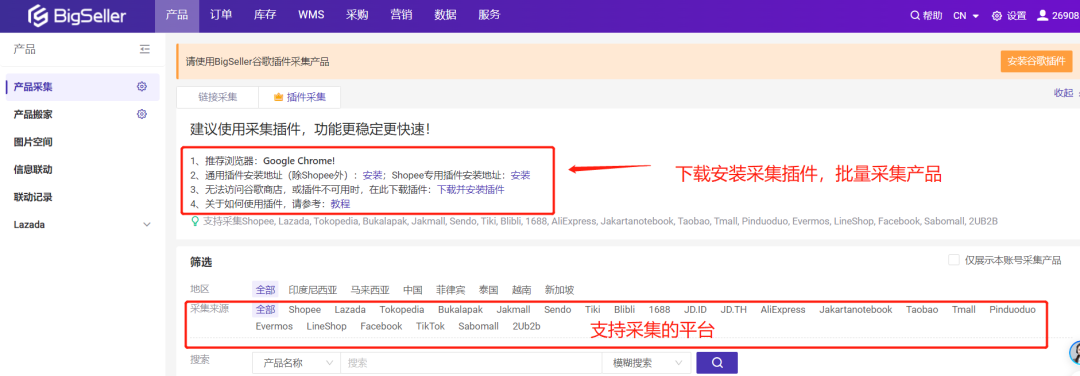
Task: Filter source by JD.ID
Action: [x=695, y=310]
